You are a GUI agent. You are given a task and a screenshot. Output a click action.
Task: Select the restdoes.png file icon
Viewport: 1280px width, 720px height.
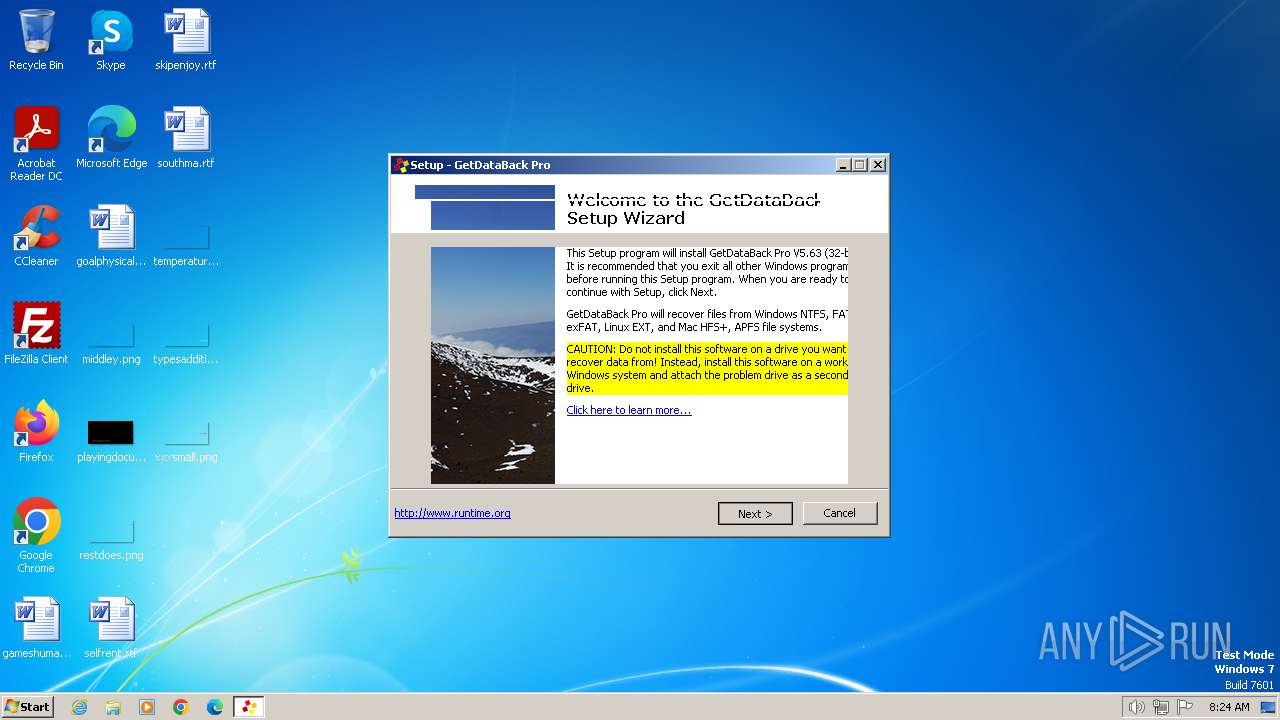coord(111,540)
